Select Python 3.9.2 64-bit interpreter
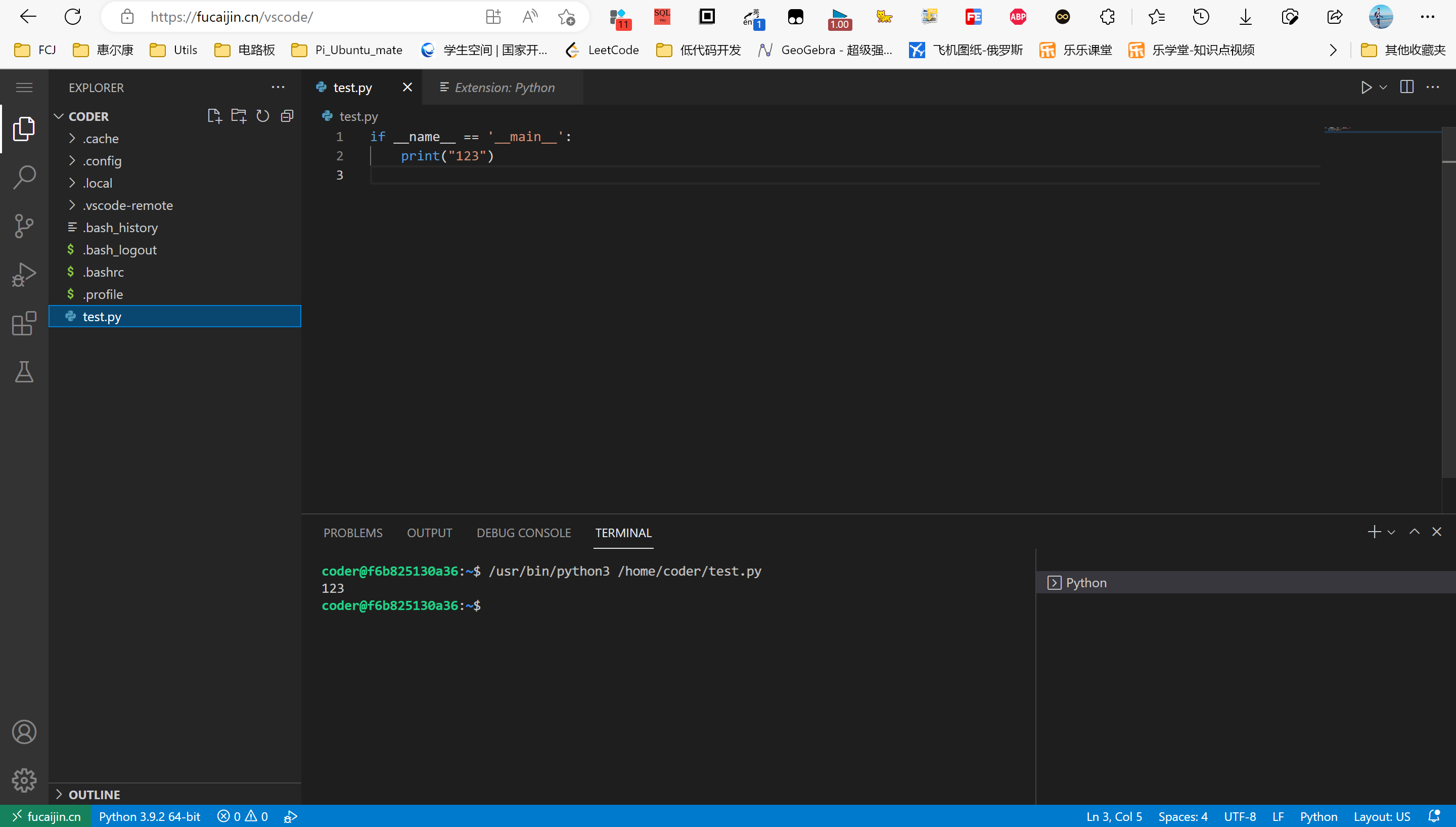This screenshot has height=827, width=1456. click(149, 816)
